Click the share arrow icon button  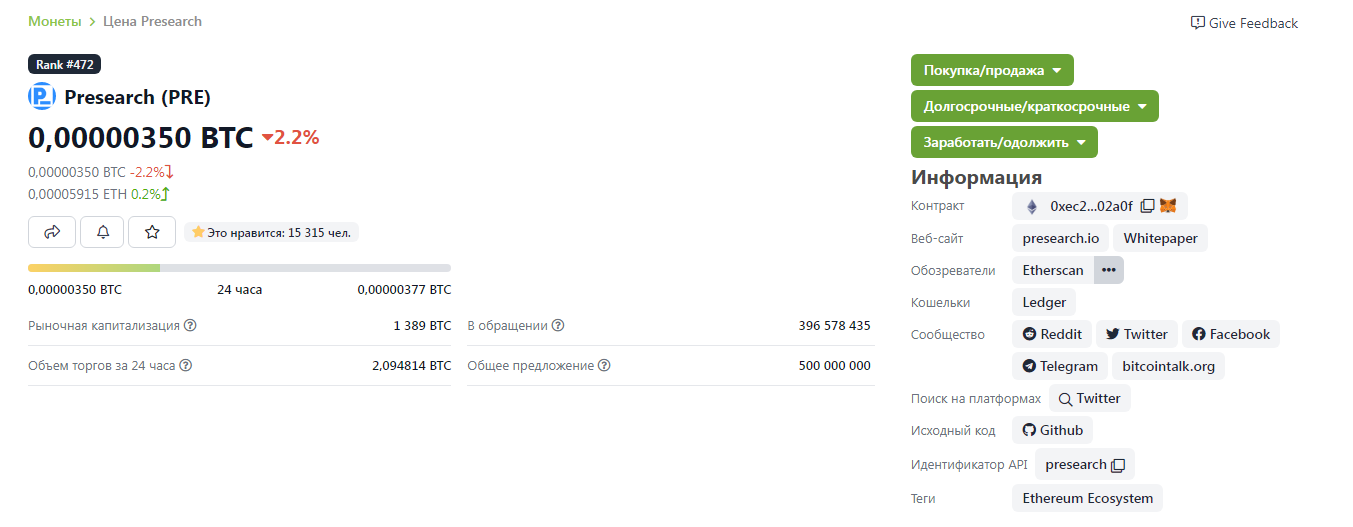[53, 232]
